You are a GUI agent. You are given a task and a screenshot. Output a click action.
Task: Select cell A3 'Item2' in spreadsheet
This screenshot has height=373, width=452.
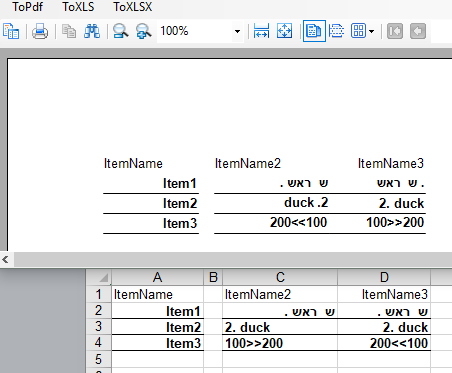pyautogui.click(x=157, y=327)
